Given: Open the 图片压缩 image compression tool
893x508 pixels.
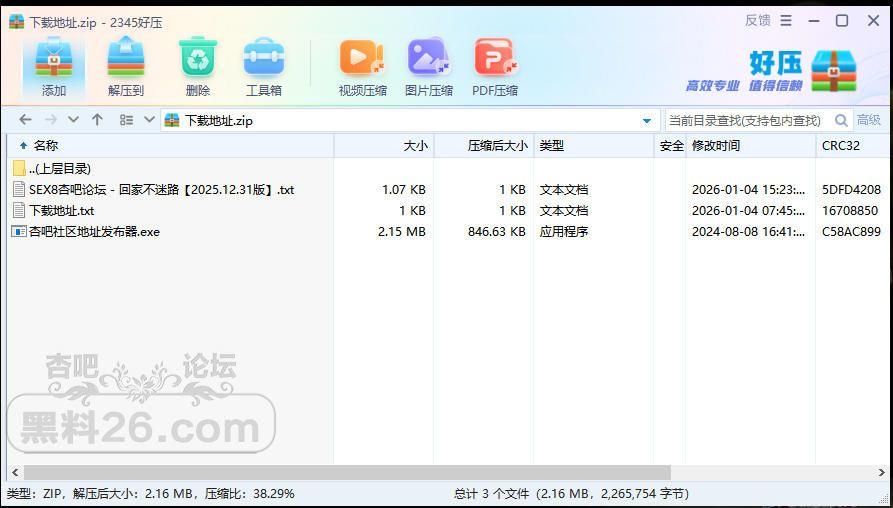Looking at the screenshot, I should (428, 66).
